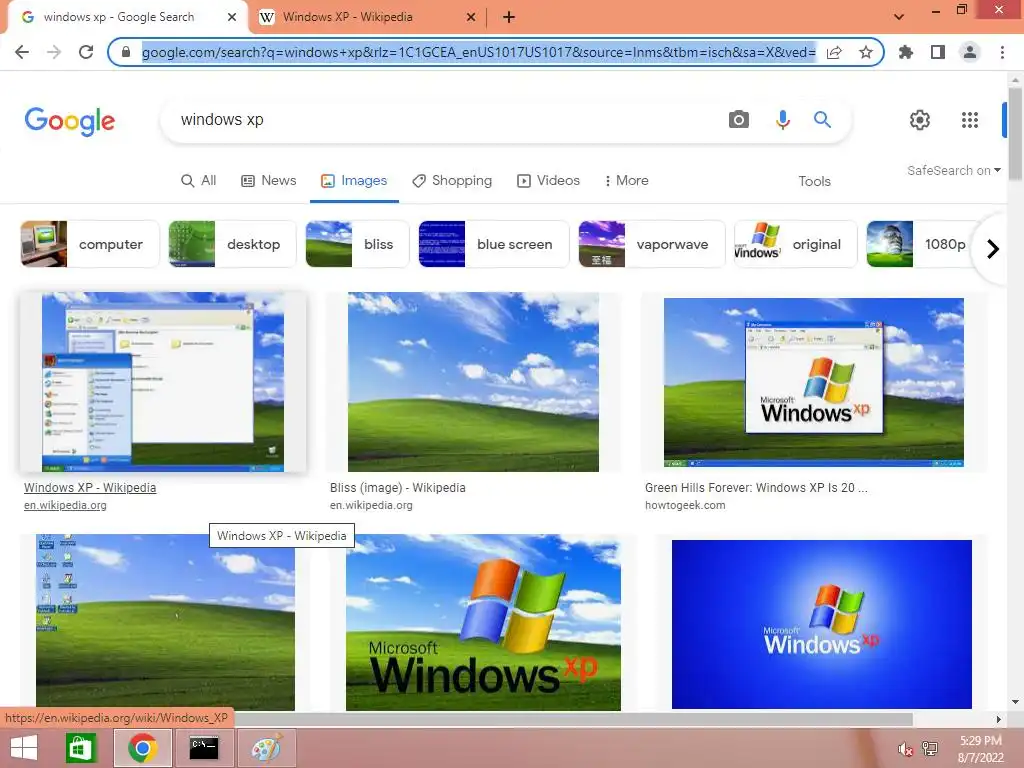The width and height of the screenshot is (1024, 768).
Task: Open Paint from the taskbar
Action: coord(266,748)
